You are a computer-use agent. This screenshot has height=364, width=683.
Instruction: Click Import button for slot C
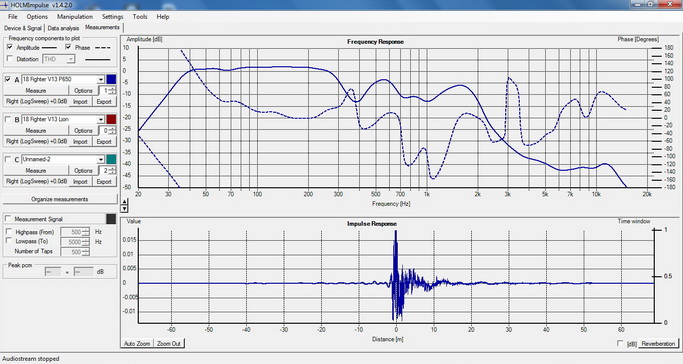pyautogui.click(x=80, y=182)
